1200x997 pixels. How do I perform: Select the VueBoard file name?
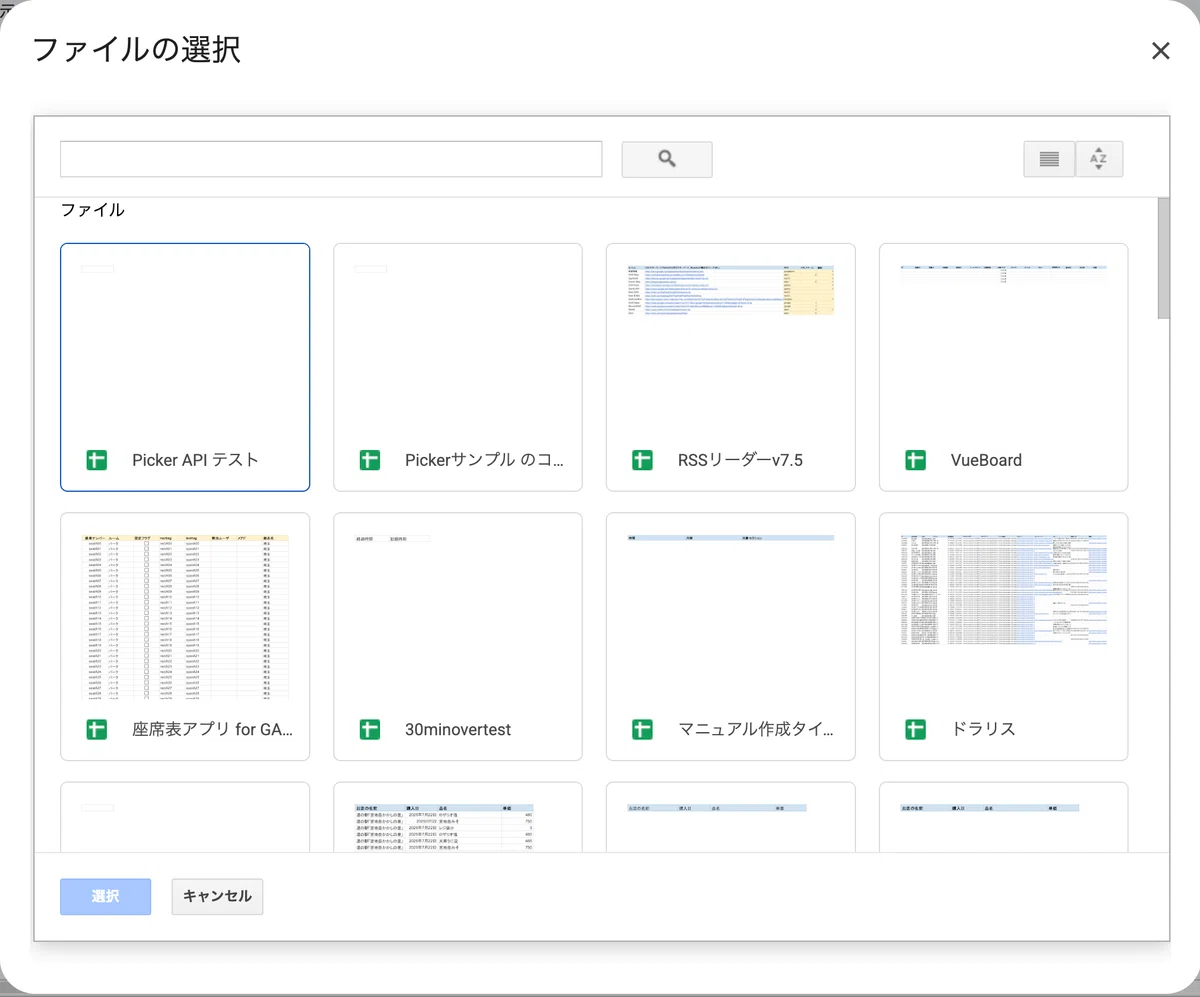pos(986,460)
